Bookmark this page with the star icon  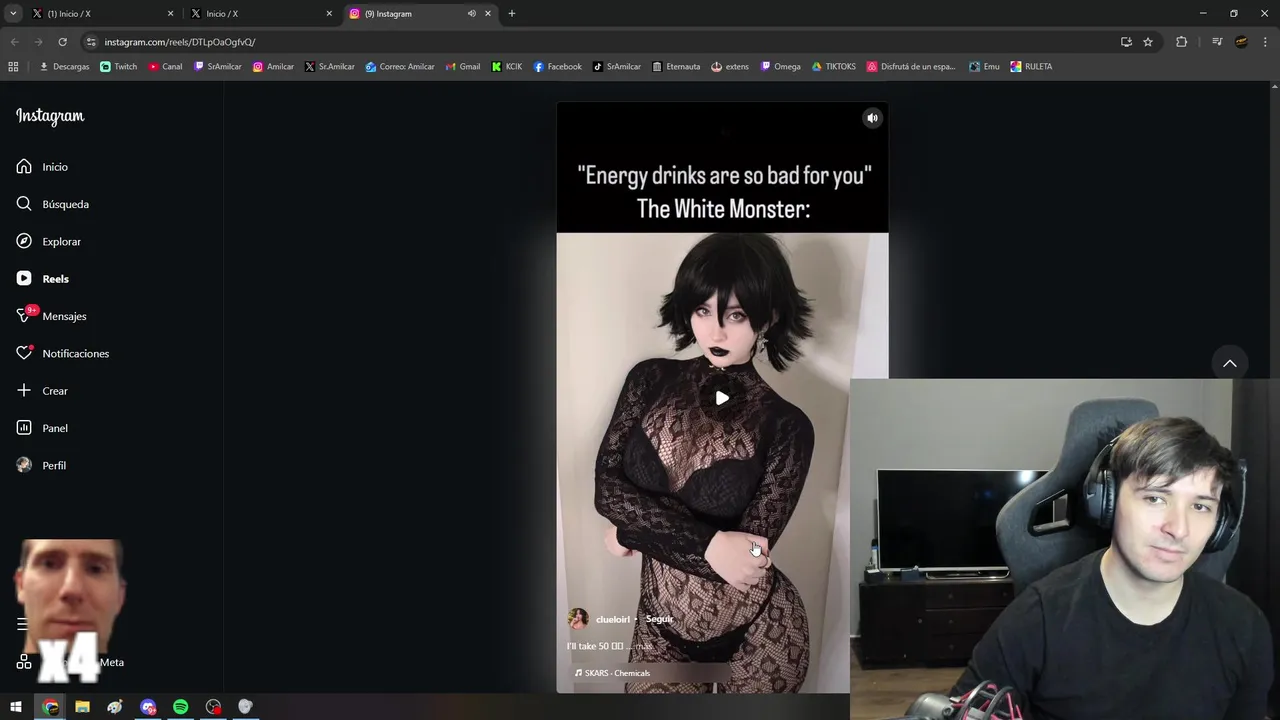pos(1148,42)
